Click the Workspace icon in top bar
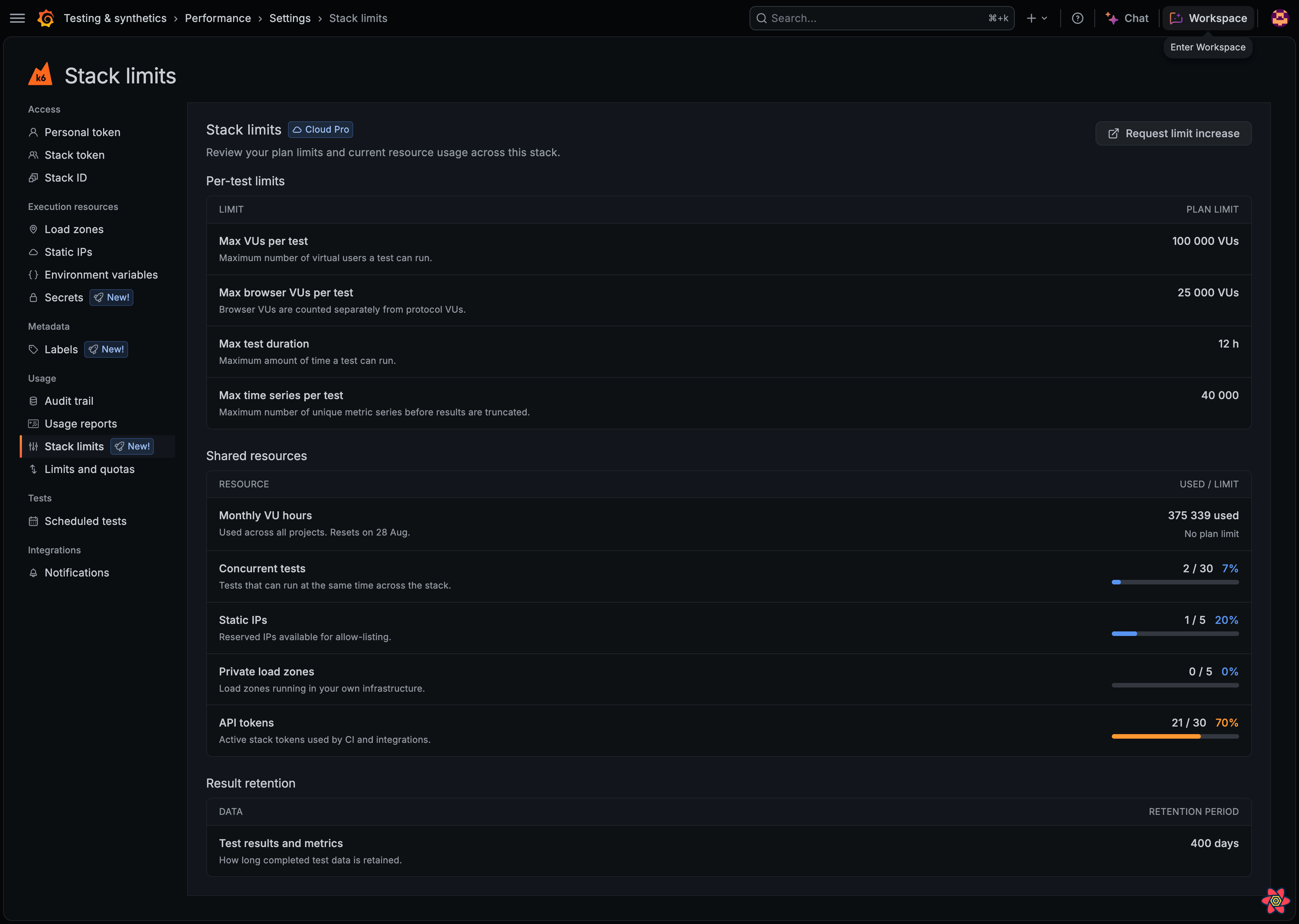 (x=1176, y=18)
